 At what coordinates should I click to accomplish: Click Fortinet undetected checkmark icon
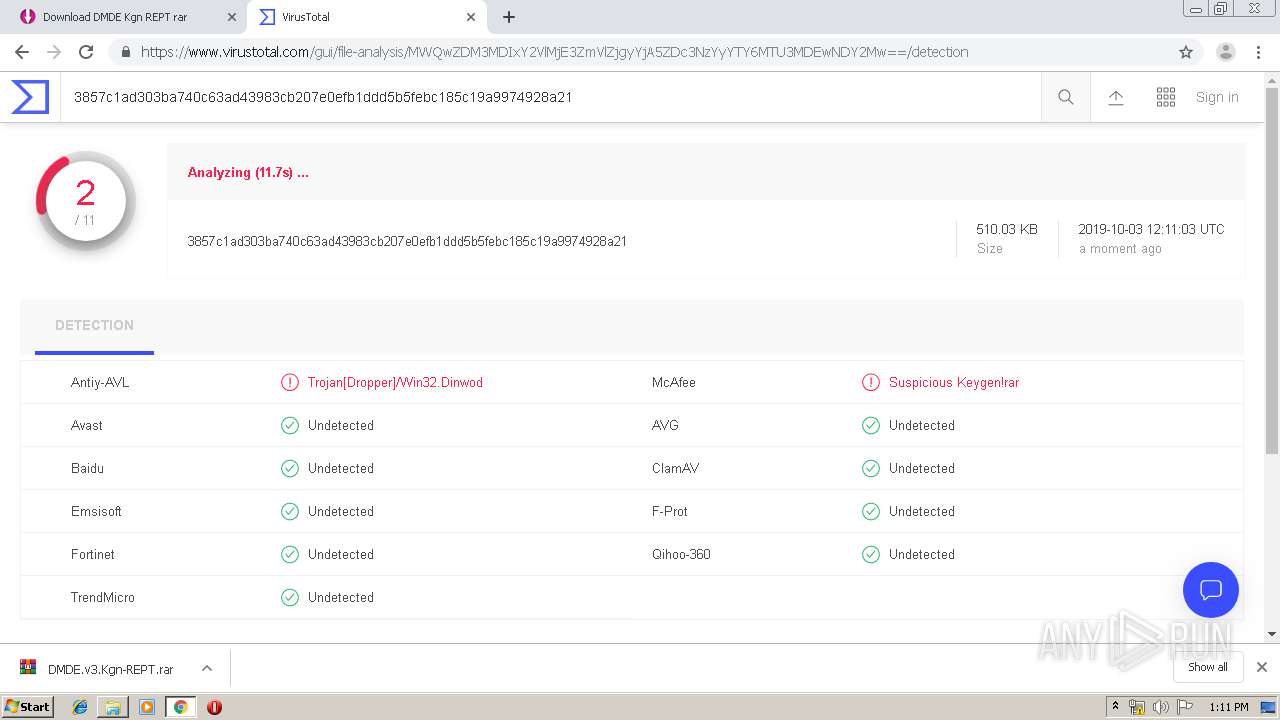[290, 555]
